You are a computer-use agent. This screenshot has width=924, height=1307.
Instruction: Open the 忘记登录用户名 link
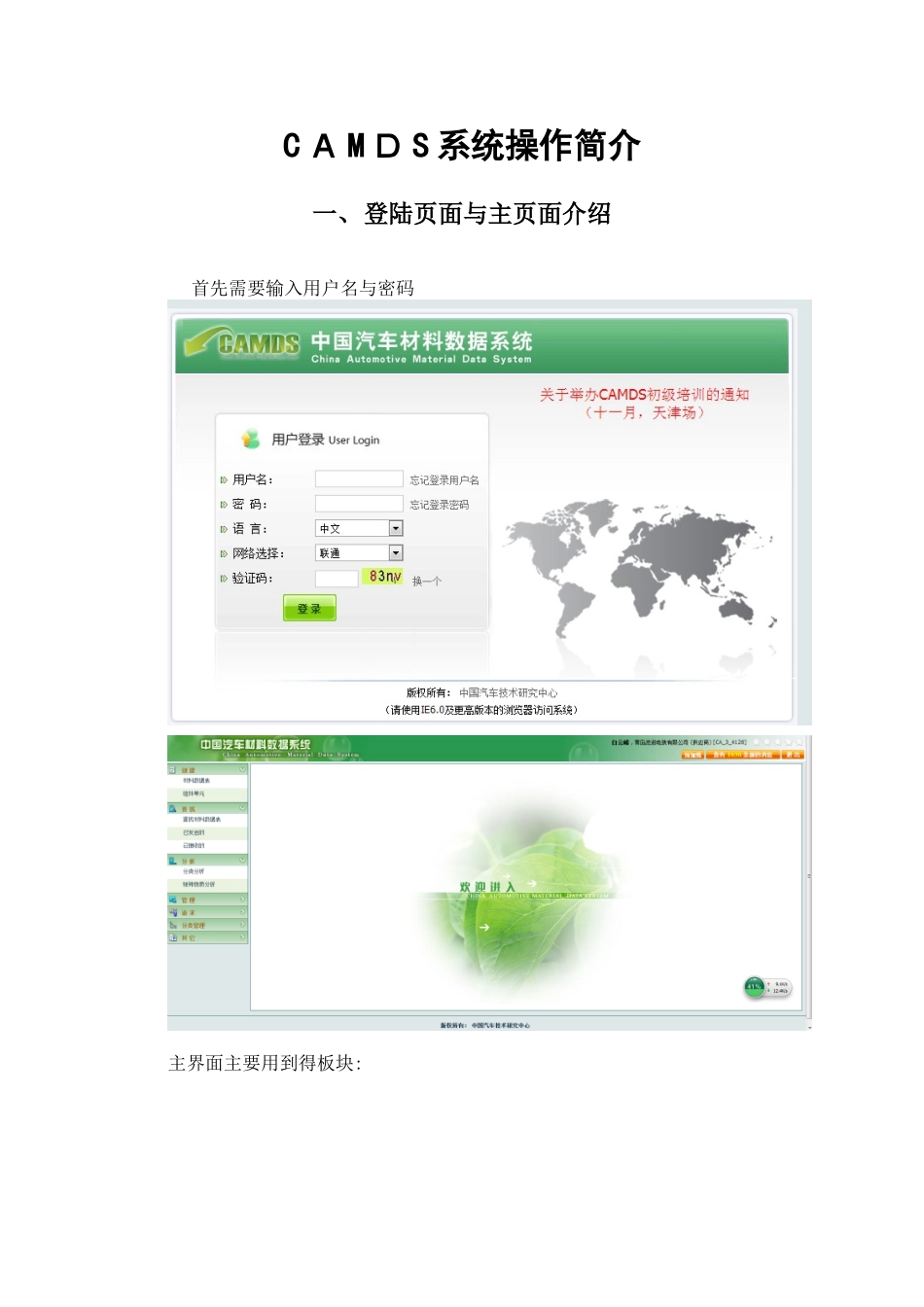[x=444, y=479]
